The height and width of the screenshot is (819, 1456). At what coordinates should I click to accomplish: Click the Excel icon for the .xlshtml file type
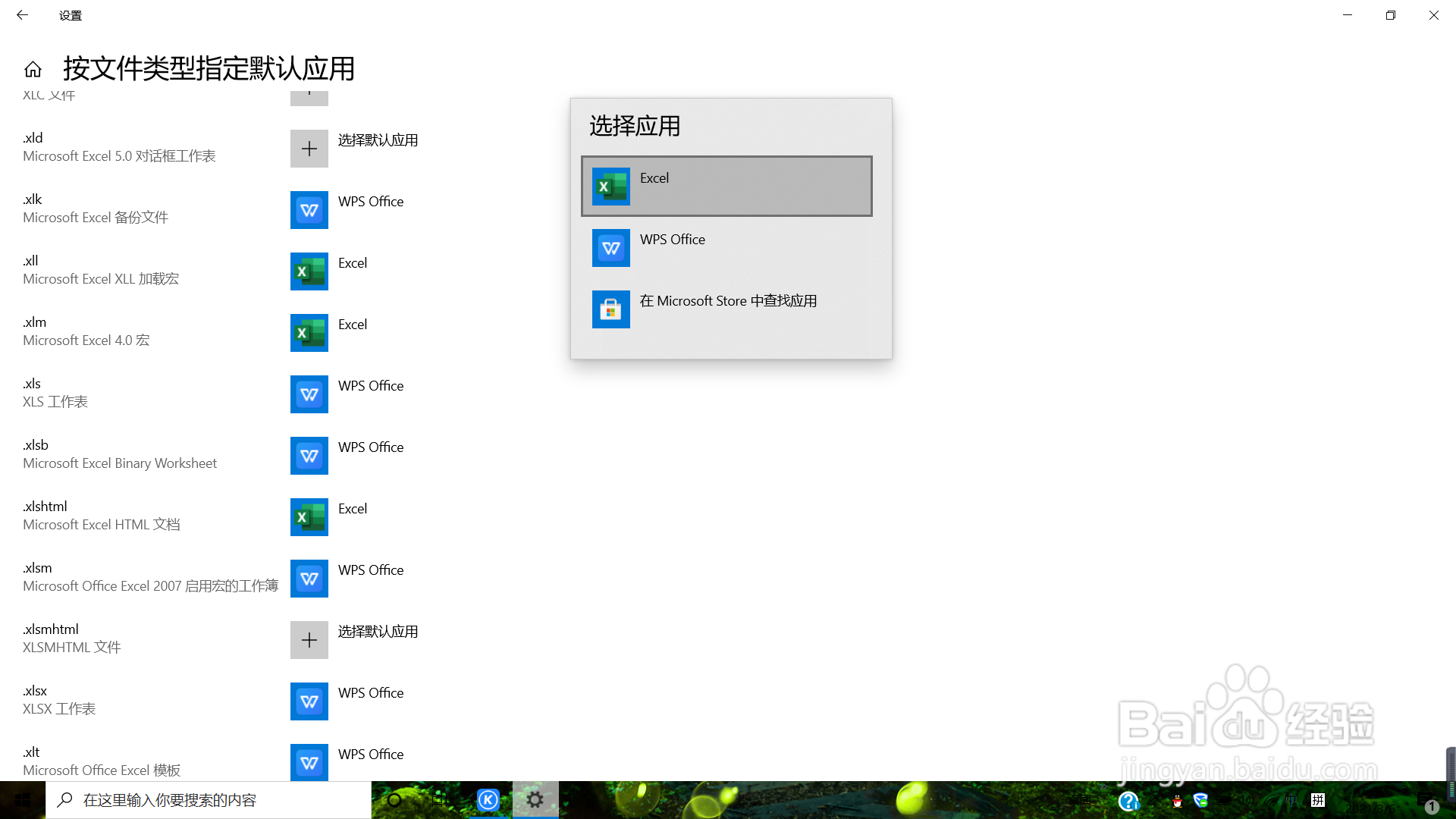[x=309, y=517]
